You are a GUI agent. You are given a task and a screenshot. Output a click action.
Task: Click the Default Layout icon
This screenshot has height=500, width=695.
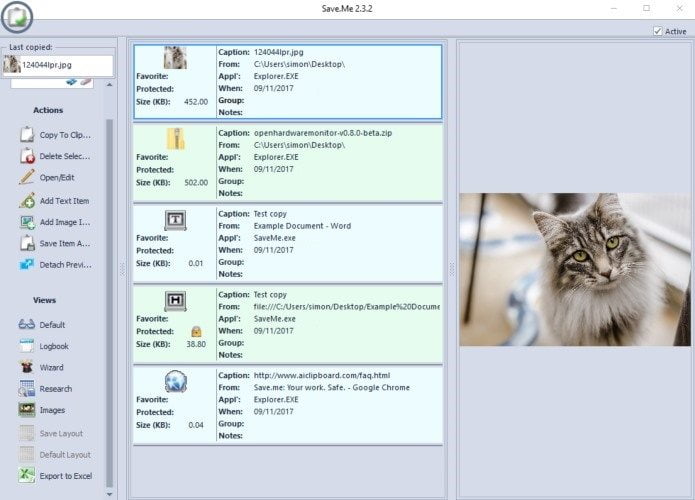pyautogui.click(x=27, y=454)
